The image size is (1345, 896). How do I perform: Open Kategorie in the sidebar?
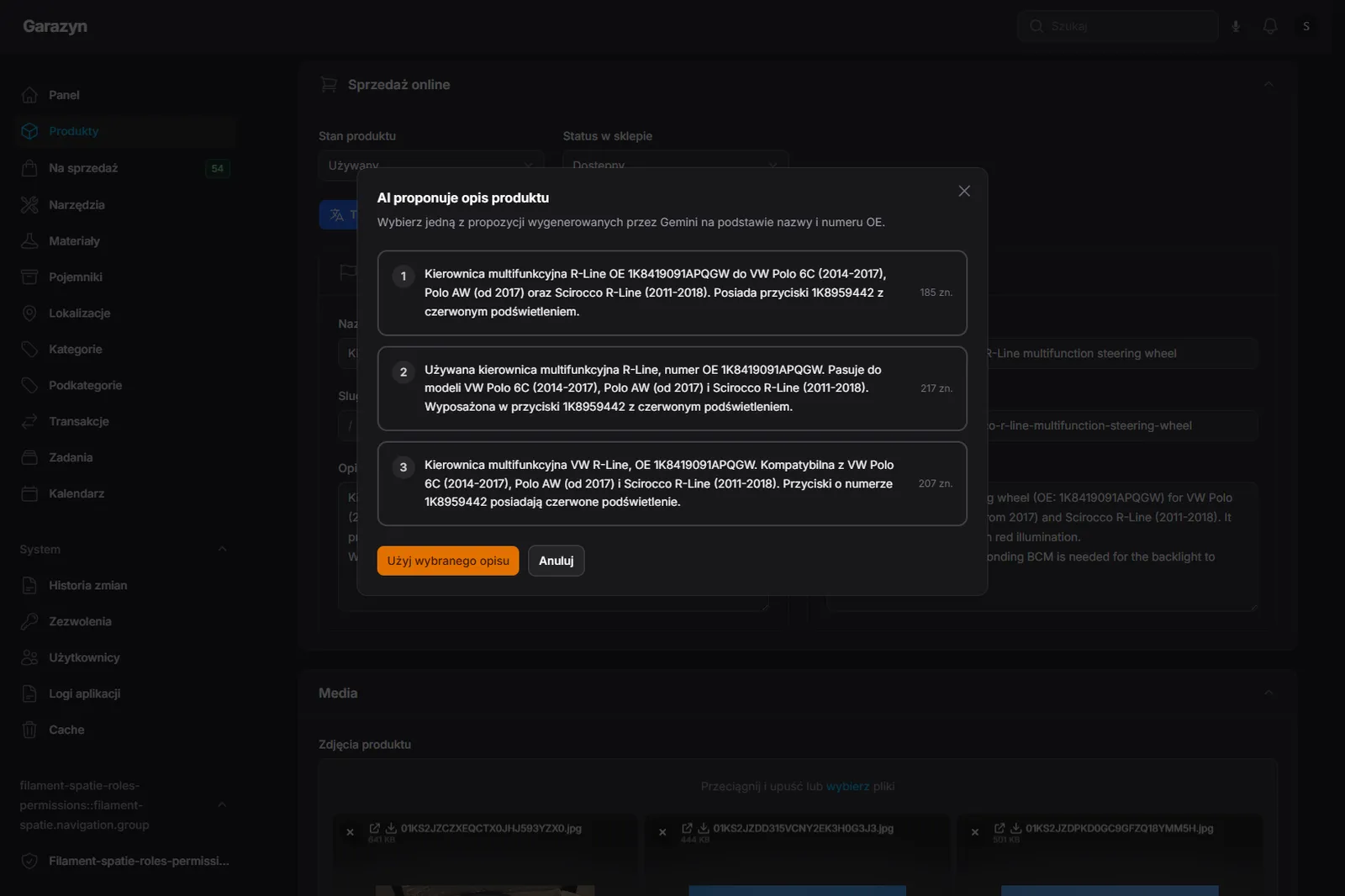[x=125, y=349]
